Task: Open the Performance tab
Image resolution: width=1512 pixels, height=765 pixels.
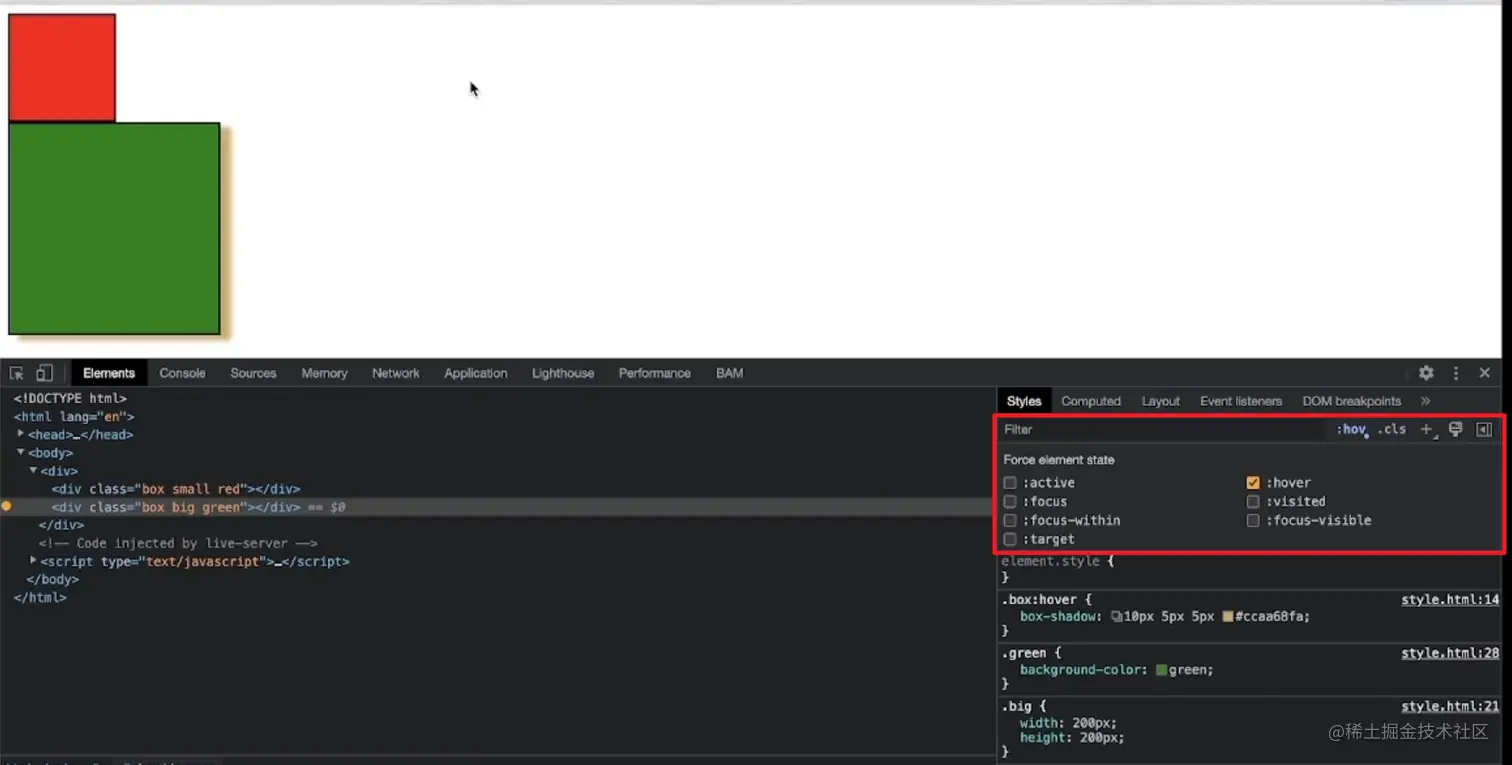Action: pyautogui.click(x=655, y=373)
